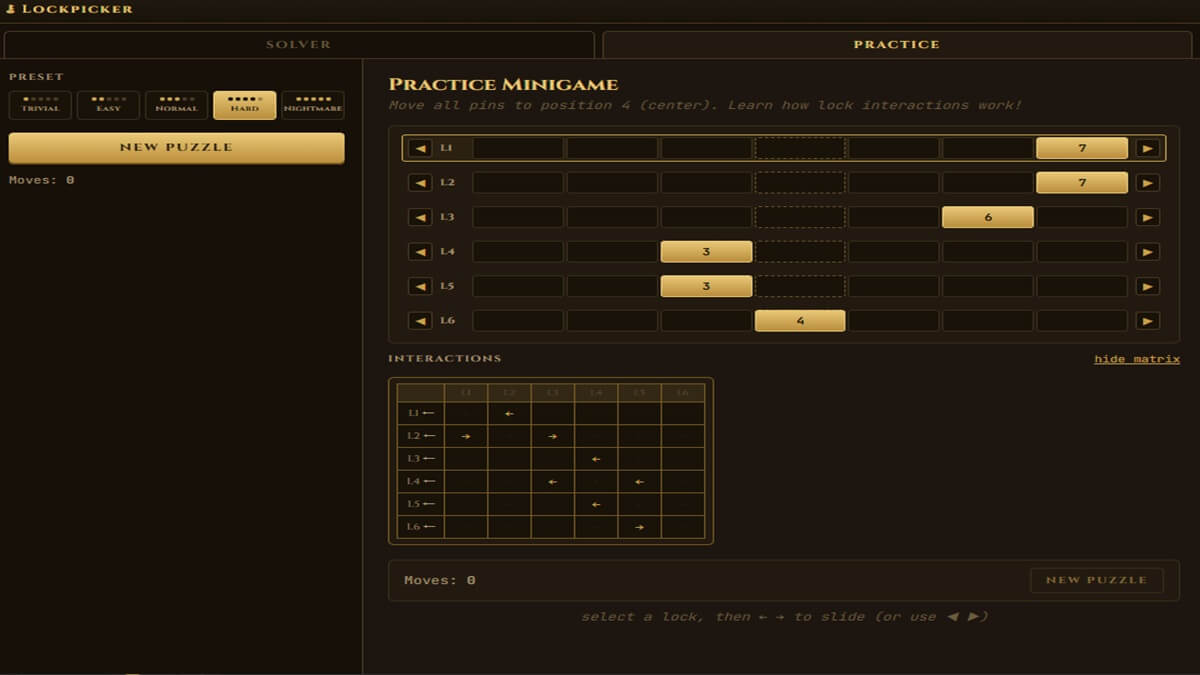This screenshot has width=1200, height=675.
Task: Move lock L3 right using its arrow
Action: (1148, 217)
